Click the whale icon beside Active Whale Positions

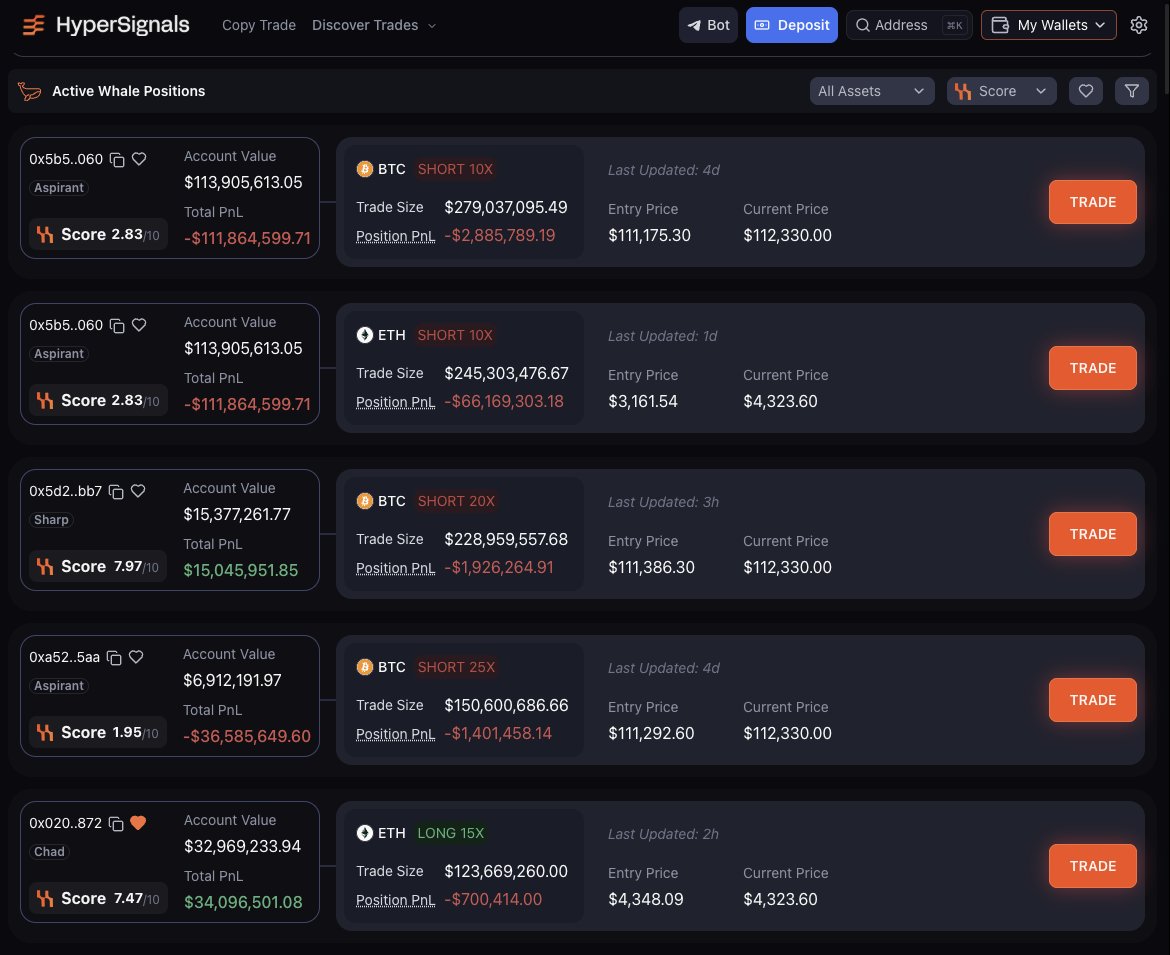(30, 91)
